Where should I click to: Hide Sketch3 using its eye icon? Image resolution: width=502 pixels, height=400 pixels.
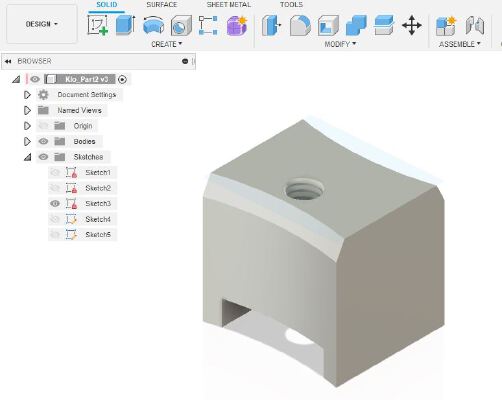click(55, 203)
